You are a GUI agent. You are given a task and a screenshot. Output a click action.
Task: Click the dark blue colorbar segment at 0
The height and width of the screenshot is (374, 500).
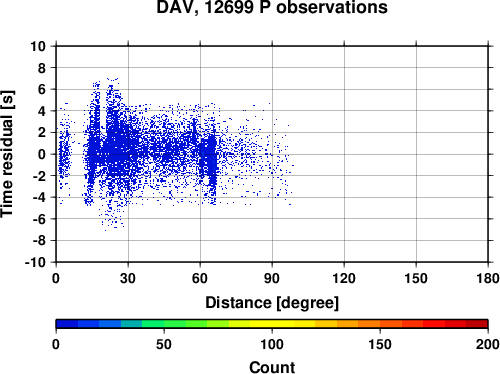tap(67, 324)
